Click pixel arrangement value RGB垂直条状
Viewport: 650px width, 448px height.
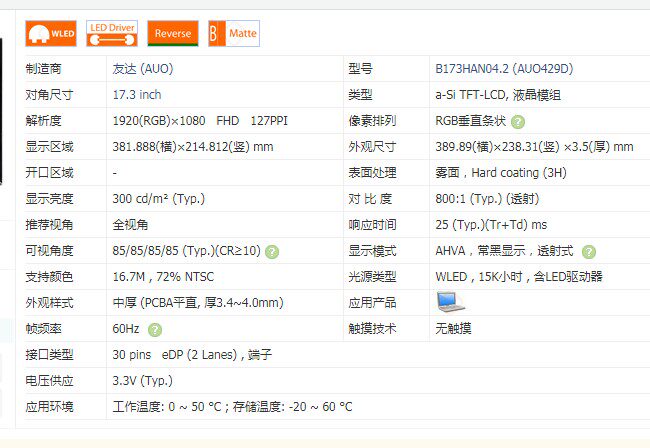[471, 121]
